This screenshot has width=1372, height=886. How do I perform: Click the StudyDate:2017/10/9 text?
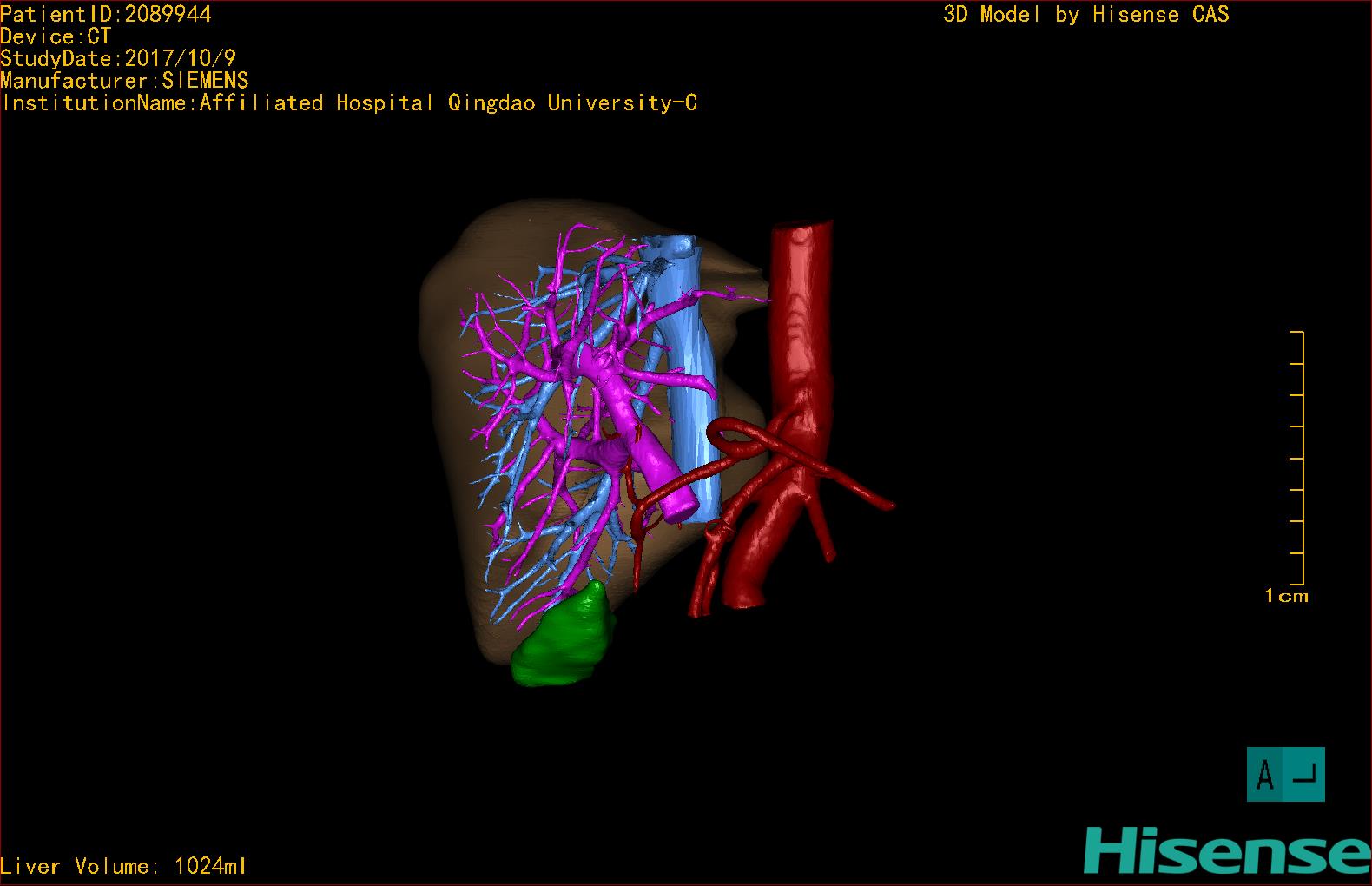pyautogui.click(x=118, y=59)
